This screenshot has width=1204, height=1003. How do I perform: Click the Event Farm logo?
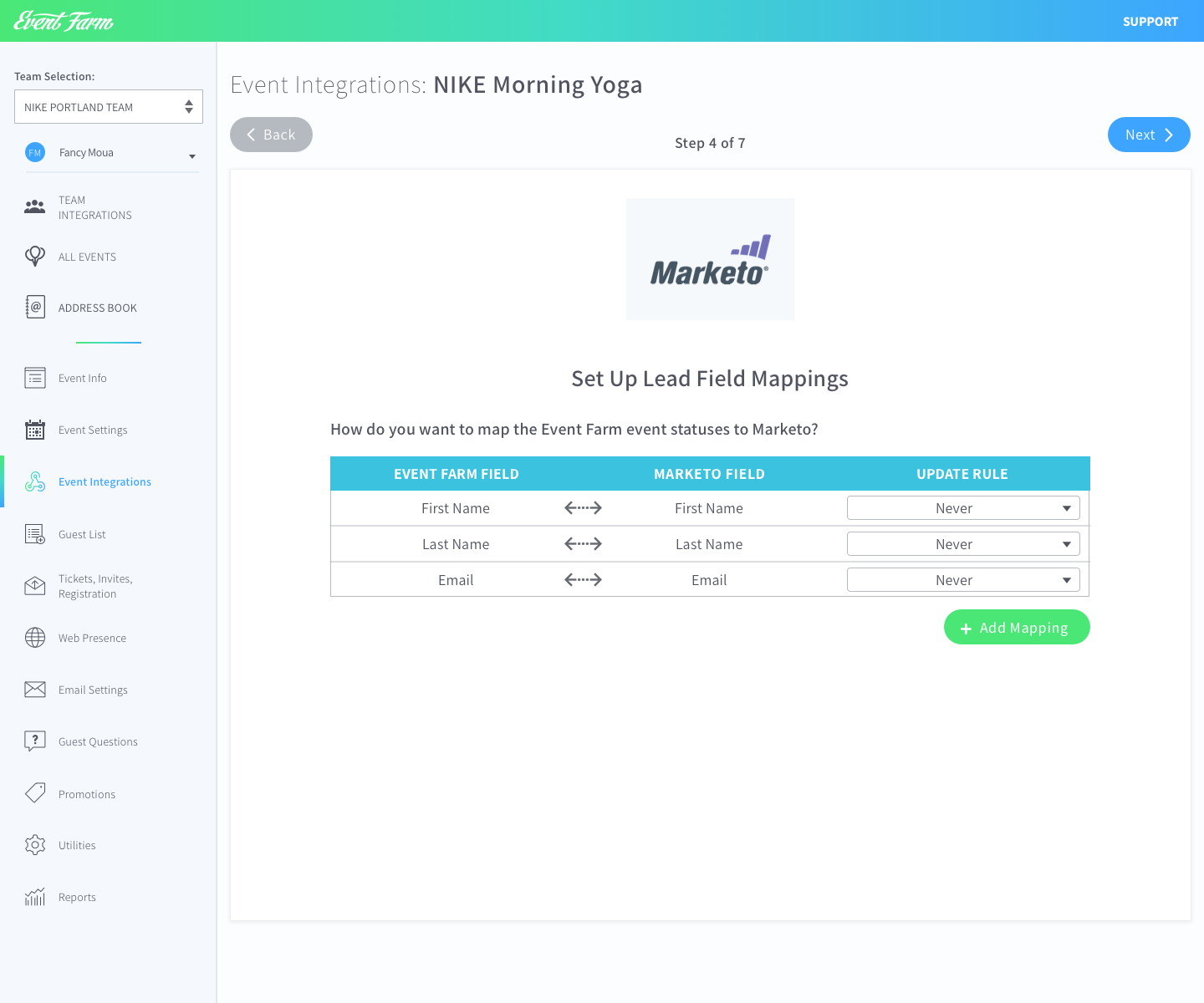(64, 21)
